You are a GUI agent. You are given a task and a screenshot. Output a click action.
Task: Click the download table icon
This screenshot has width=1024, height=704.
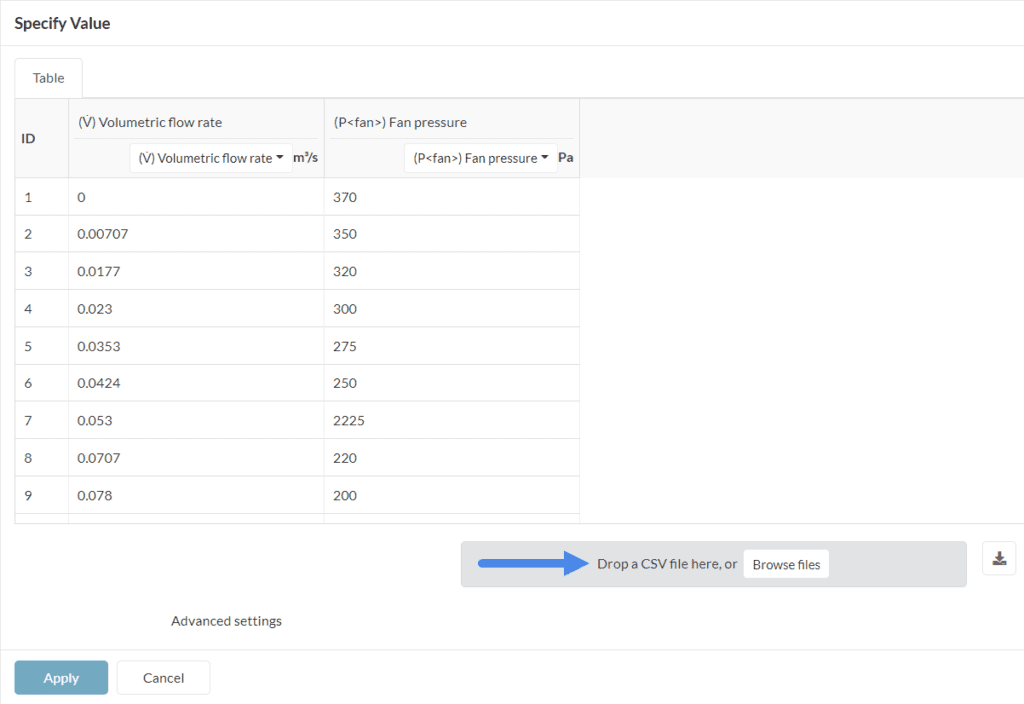[999, 559]
